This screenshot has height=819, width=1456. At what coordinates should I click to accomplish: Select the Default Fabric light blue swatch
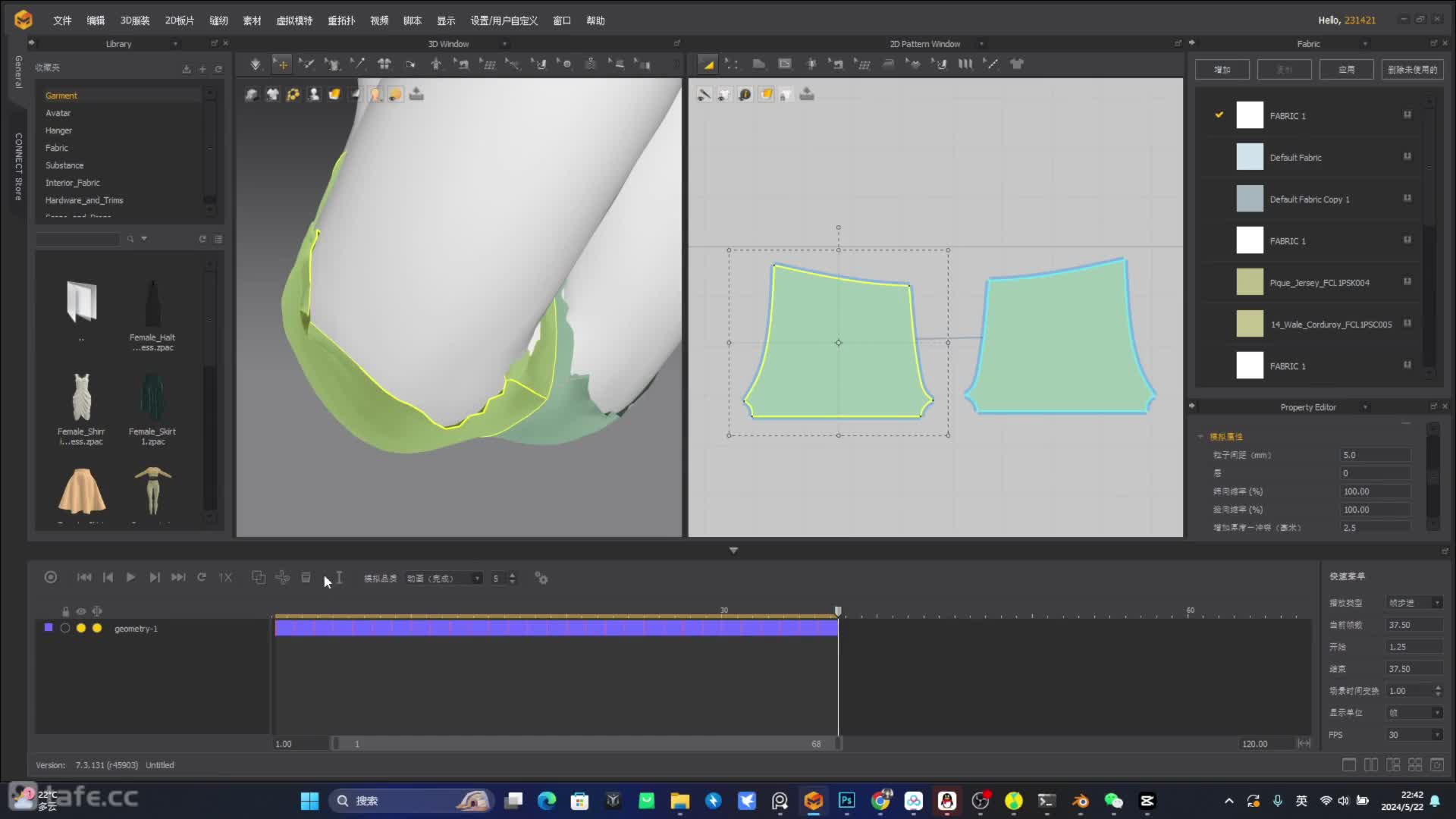1250,157
